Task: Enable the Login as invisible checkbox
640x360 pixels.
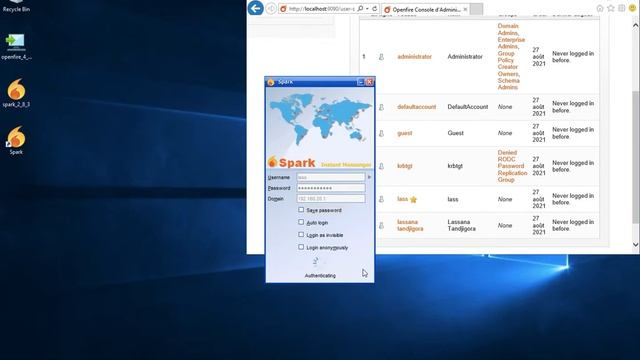Action: (301, 235)
